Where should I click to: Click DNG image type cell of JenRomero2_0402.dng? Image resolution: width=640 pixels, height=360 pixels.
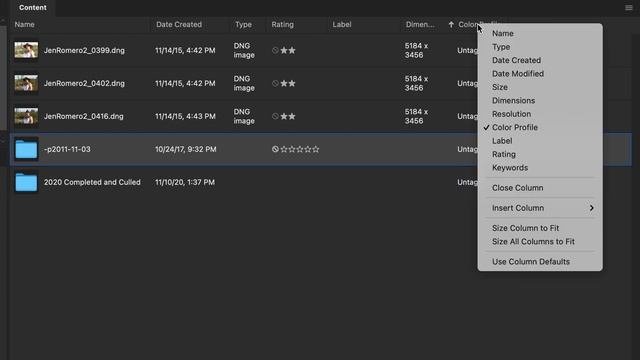[244, 83]
